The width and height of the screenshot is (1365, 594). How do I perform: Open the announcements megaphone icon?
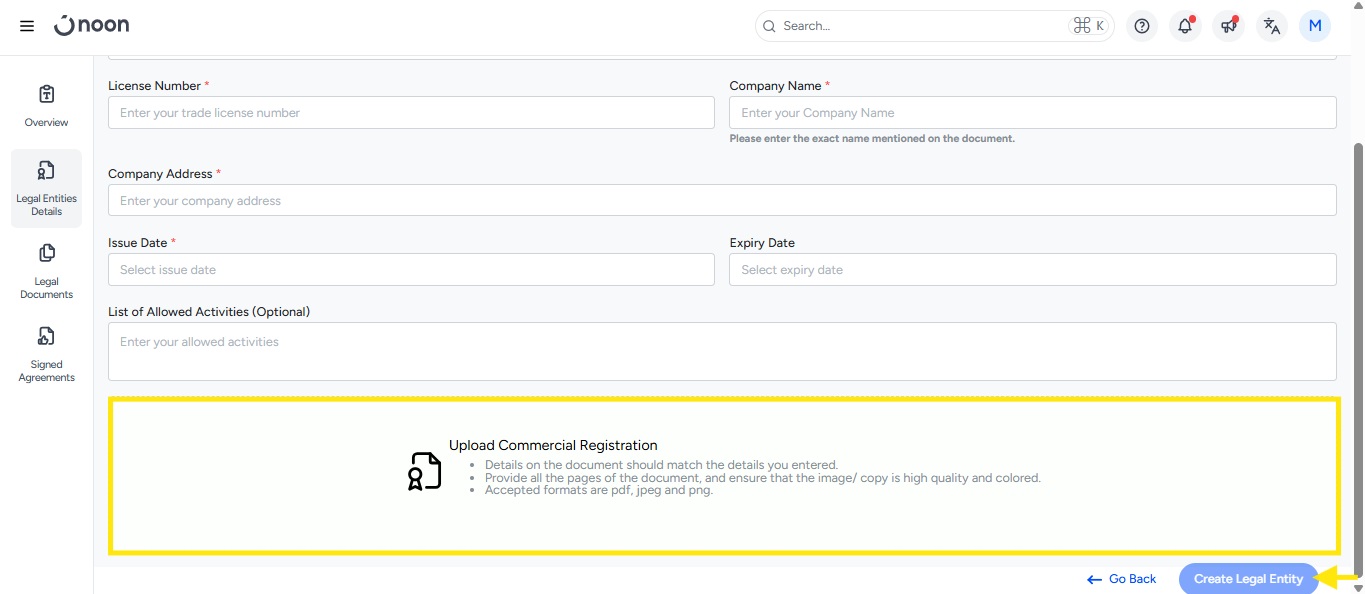(x=1228, y=26)
